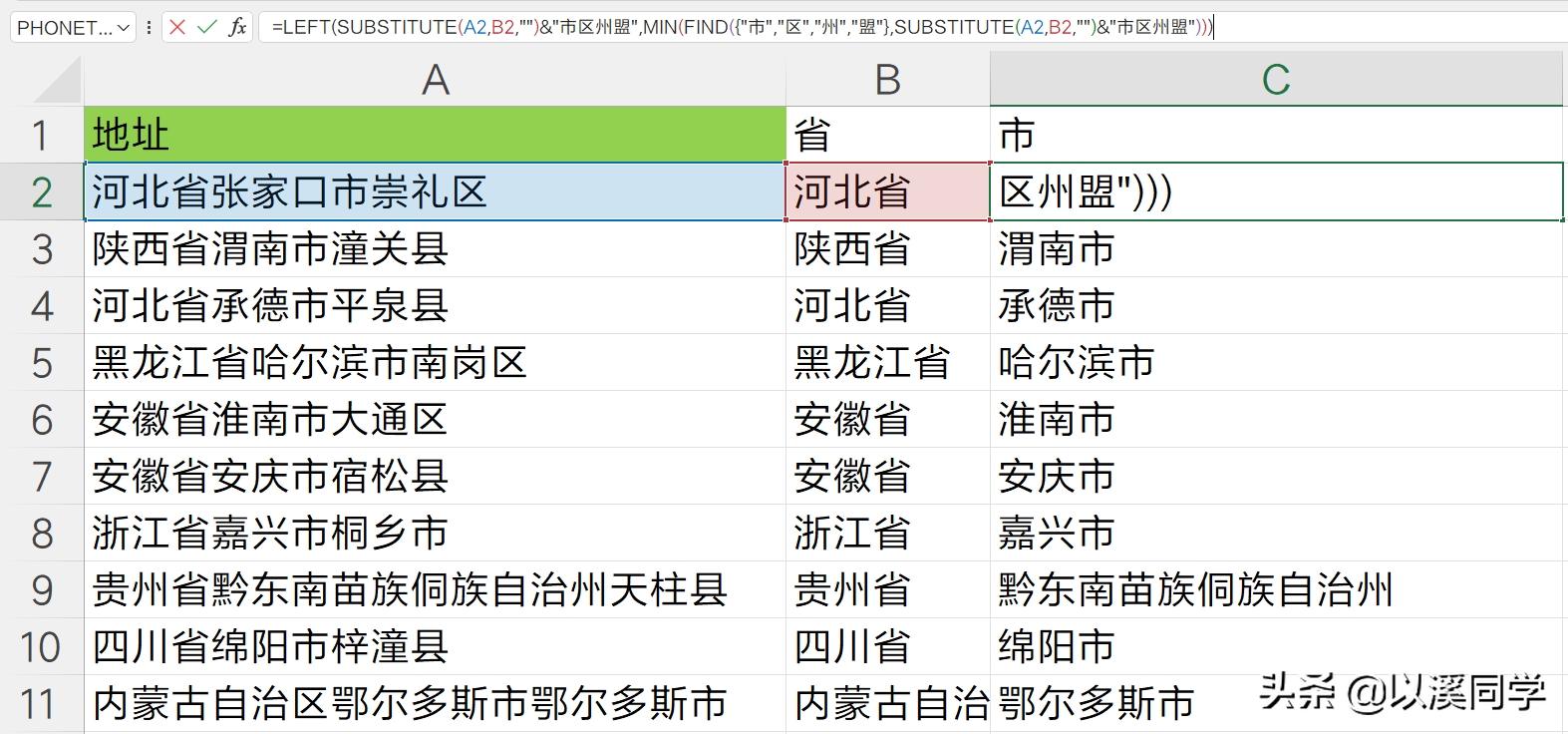
Task: Select row 8 header
Action: pos(41,533)
